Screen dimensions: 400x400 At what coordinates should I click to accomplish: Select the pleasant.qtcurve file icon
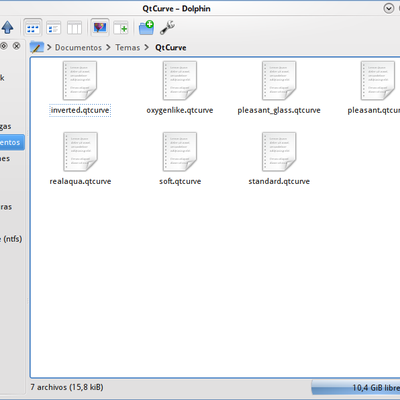[378, 80]
